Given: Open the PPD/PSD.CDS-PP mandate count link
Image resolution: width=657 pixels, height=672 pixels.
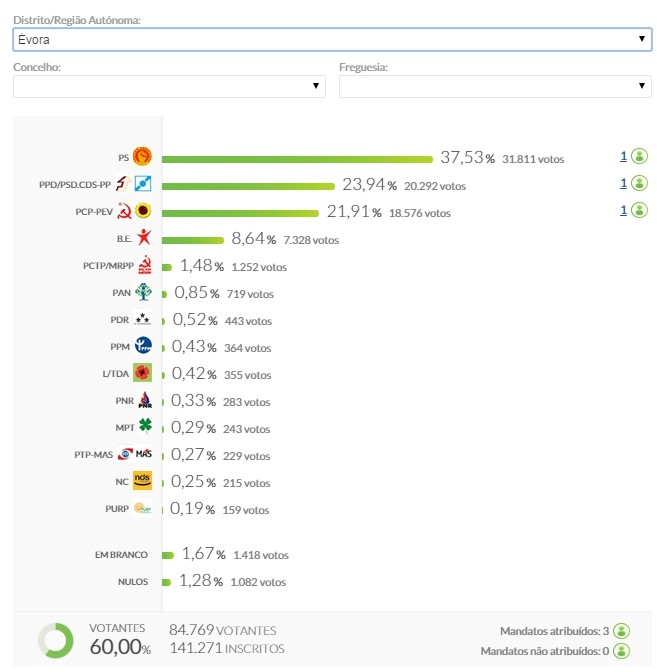Looking at the screenshot, I should pyautogui.click(x=623, y=183).
